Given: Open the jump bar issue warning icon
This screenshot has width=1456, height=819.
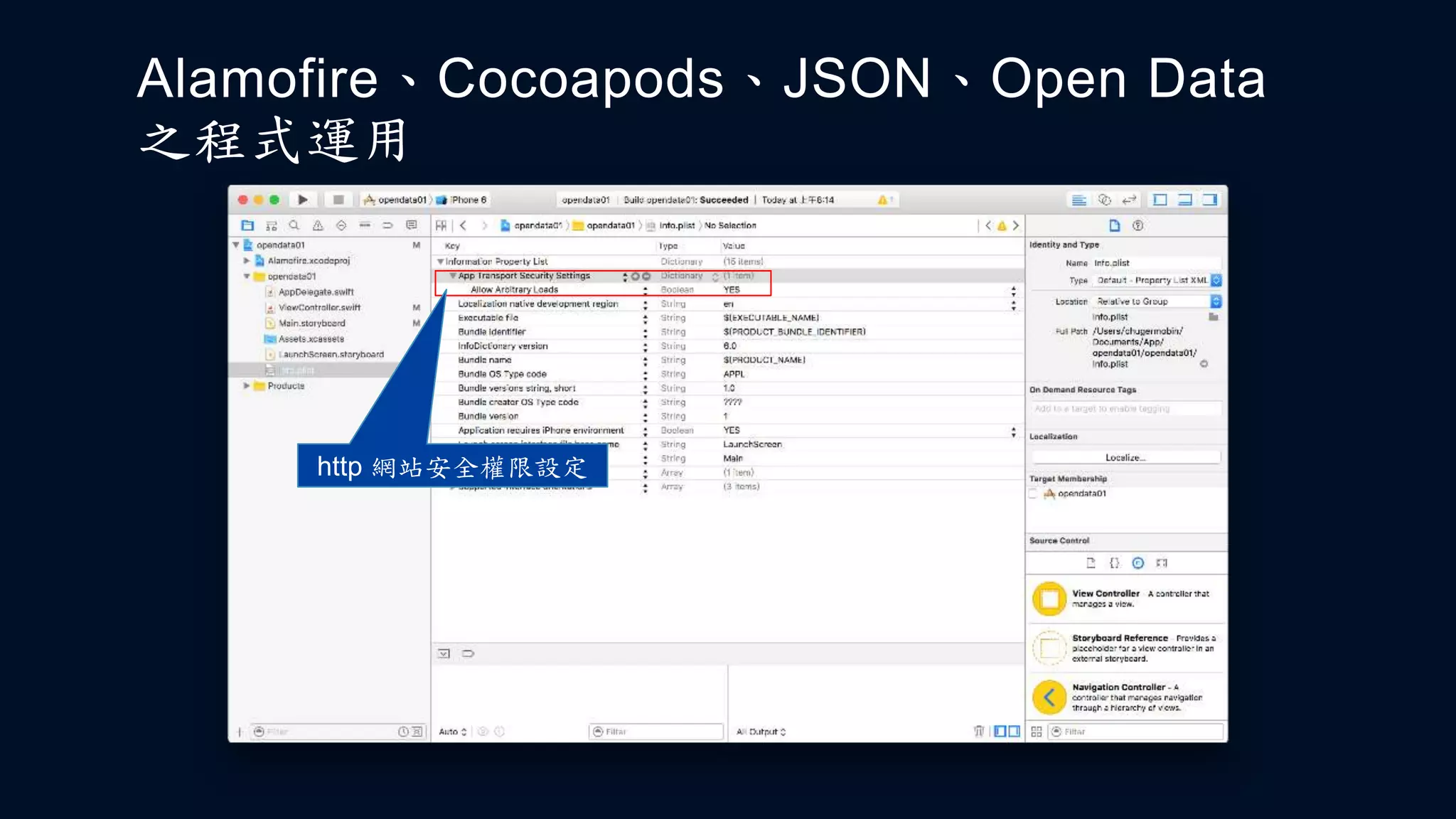Looking at the screenshot, I should pyautogui.click(x=1002, y=225).
